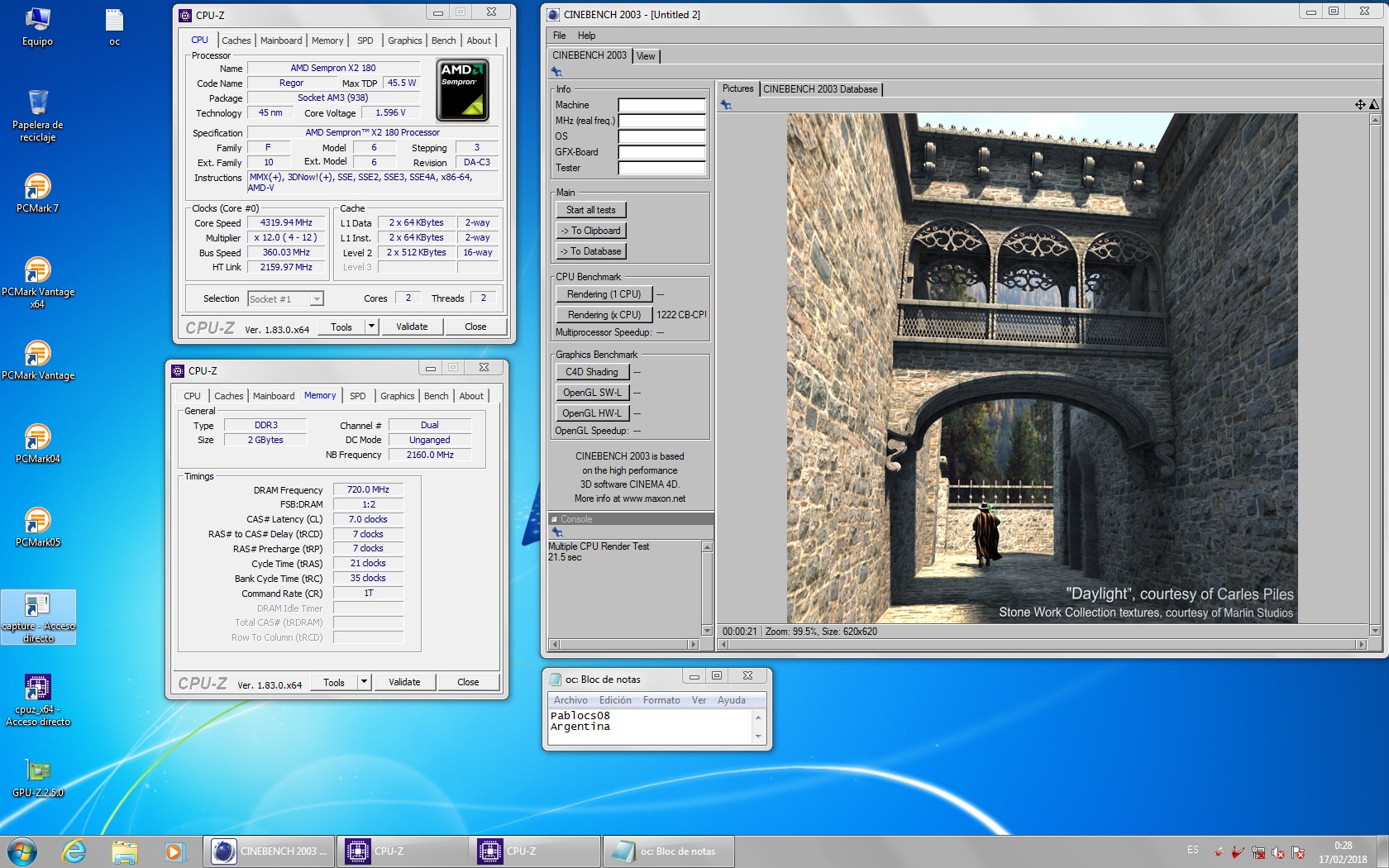Viewport: 1389px width, 868px height.
Task: Open Graphics tab in lower CPU-Z window
Action: click(397, 396)
